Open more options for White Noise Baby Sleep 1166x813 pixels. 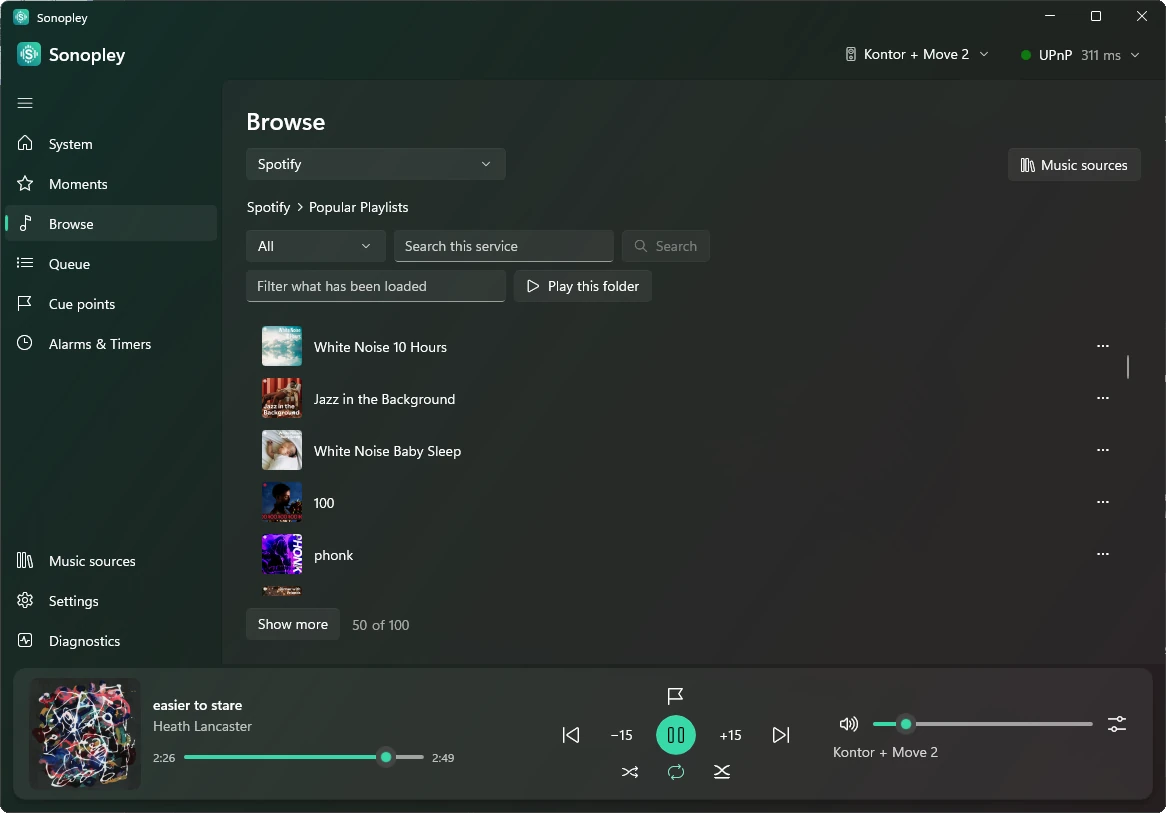pos(1103,450)
